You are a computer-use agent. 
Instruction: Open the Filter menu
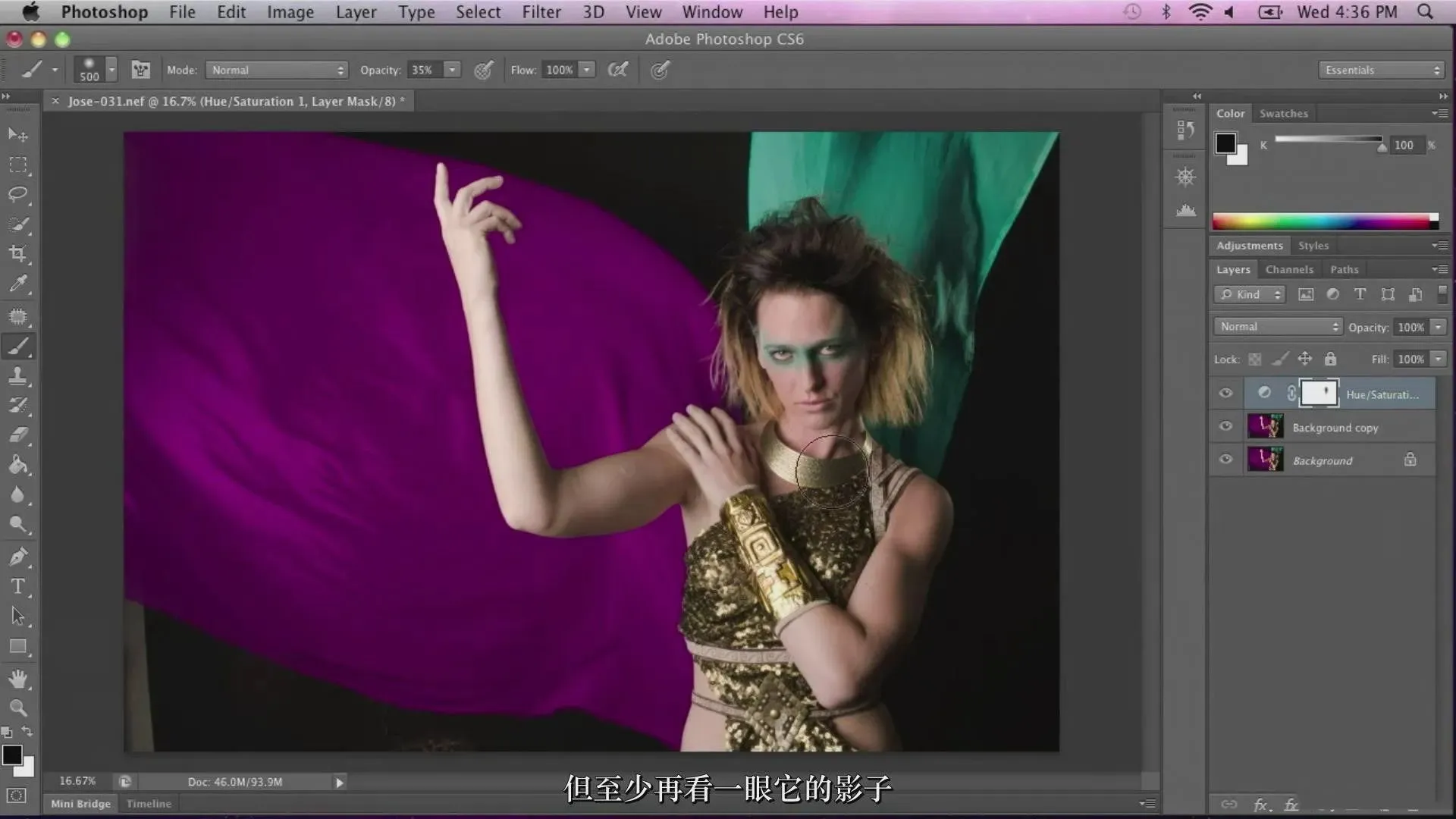541,12
